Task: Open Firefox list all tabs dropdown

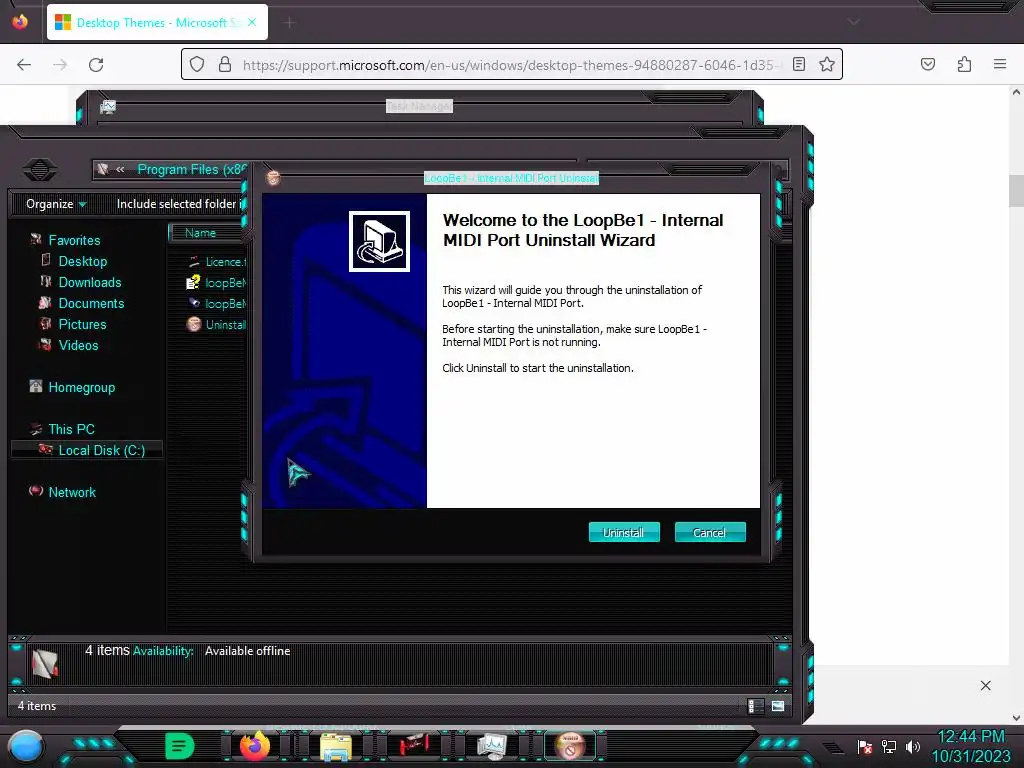Action: tap(853, 22)
